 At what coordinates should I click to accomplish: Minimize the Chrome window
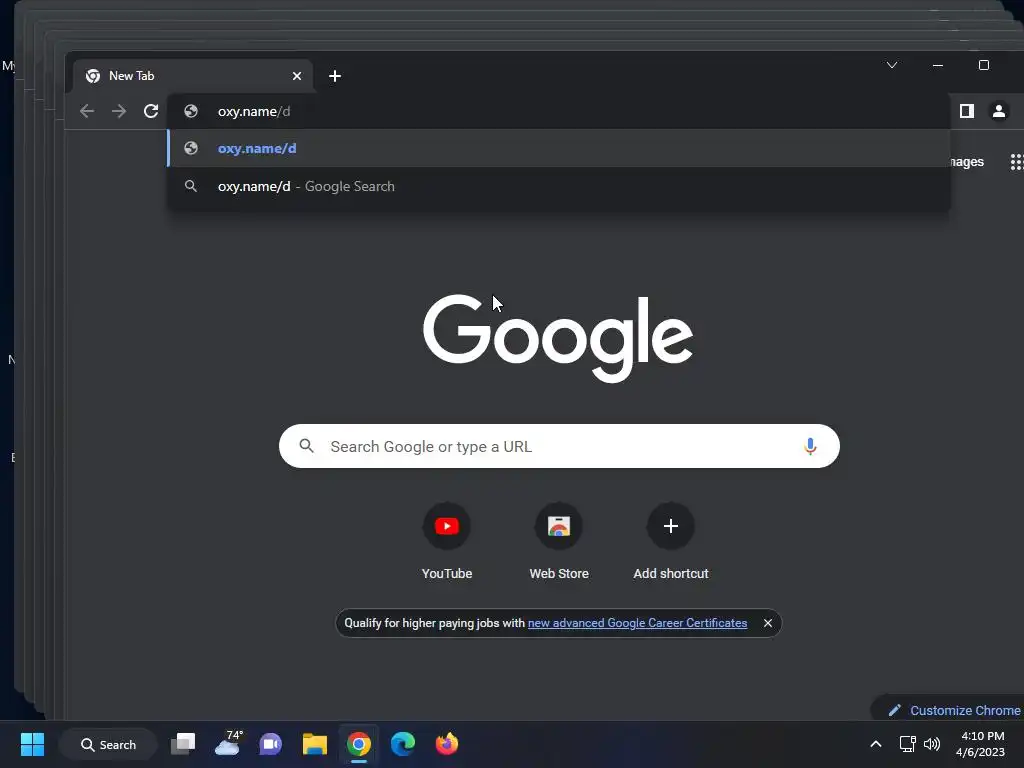coord(938,65)
